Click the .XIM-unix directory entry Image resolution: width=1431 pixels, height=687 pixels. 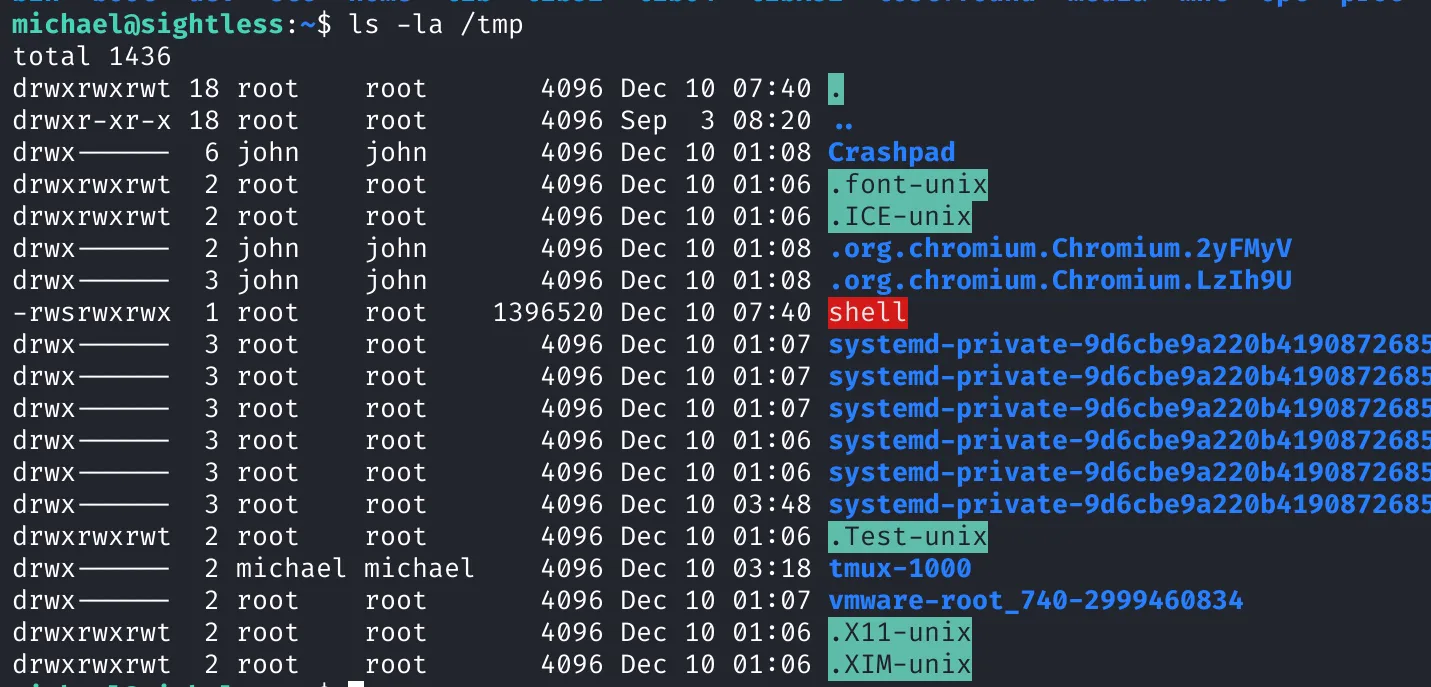(x=900, y=664)
